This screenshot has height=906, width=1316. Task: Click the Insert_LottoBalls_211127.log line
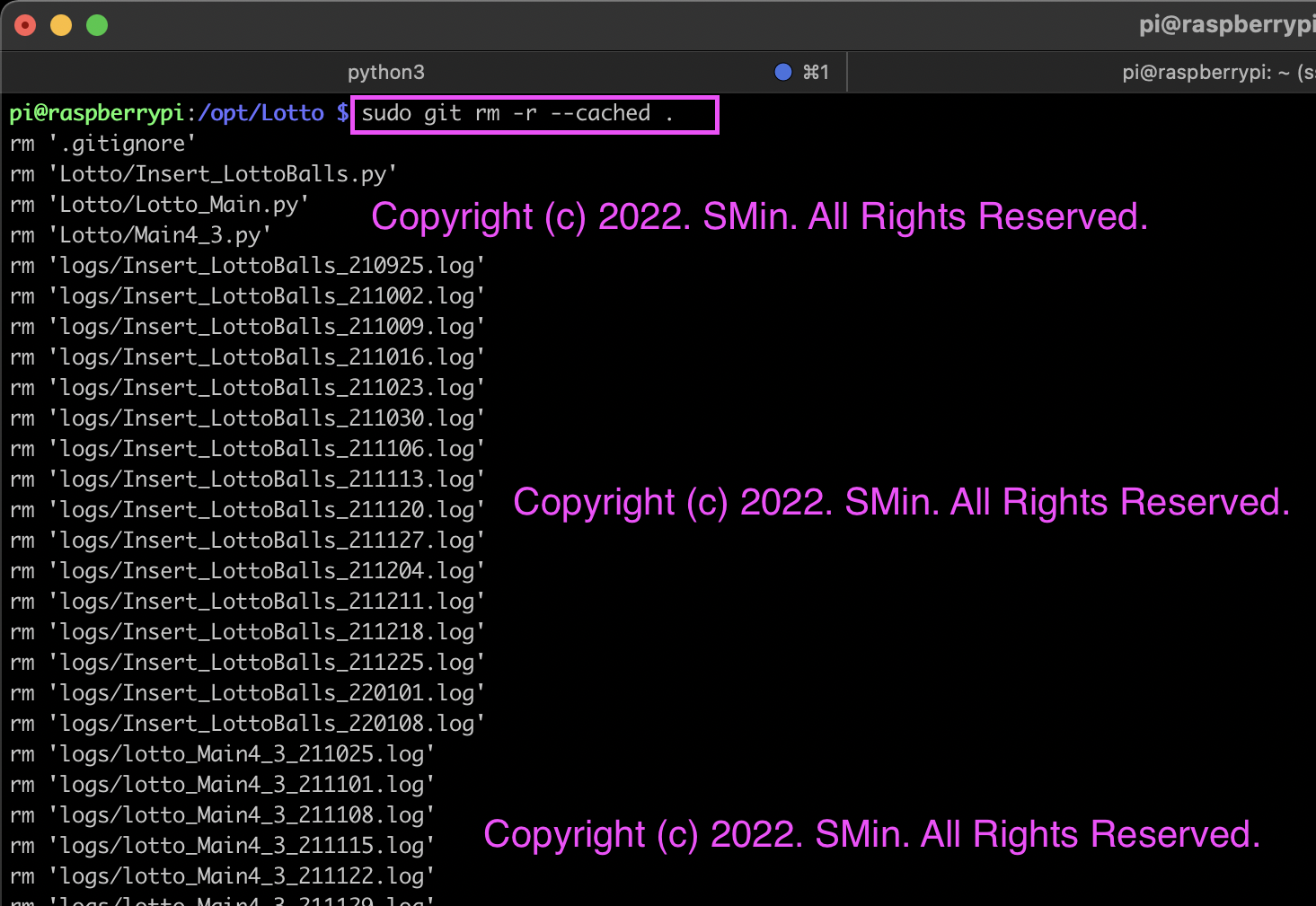coord(247,541)
